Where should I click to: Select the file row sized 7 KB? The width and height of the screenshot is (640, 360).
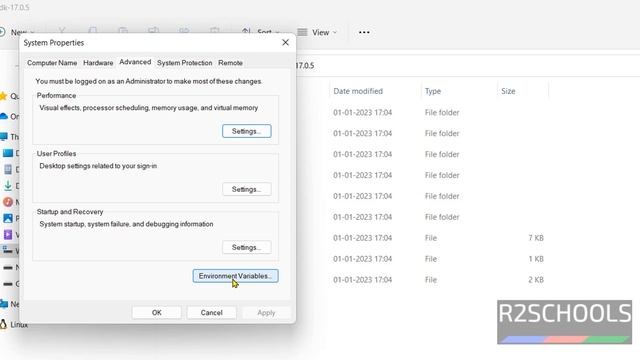[x=438, y=238]
